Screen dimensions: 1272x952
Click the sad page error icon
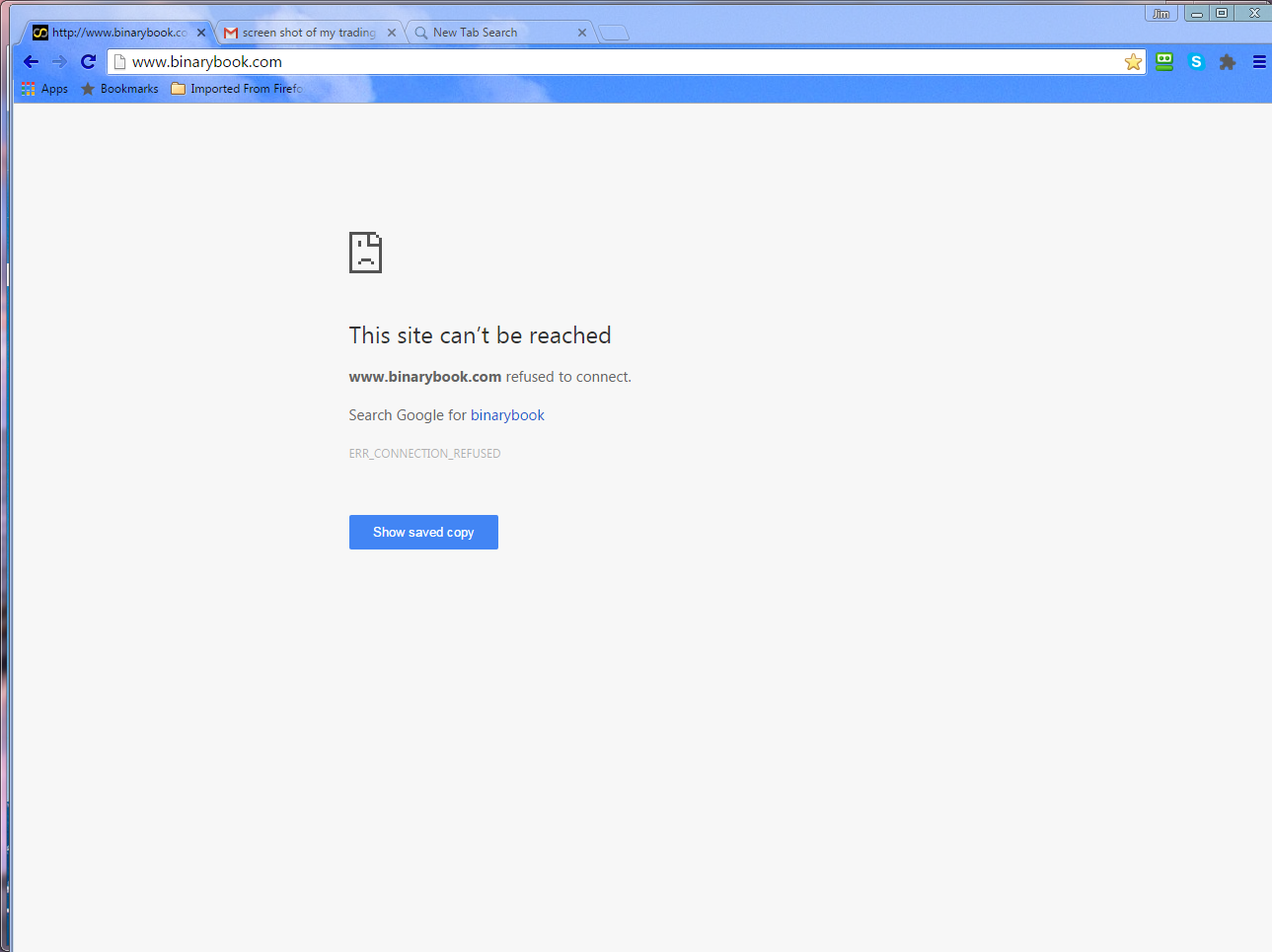[x=365, y=253]
